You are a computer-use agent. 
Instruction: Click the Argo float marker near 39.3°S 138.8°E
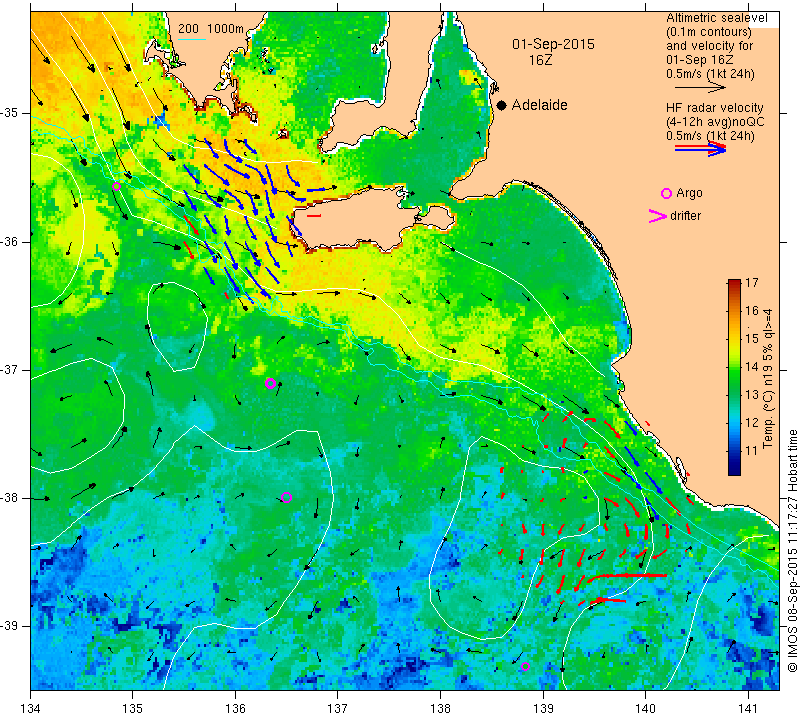(x=525, y=666)
